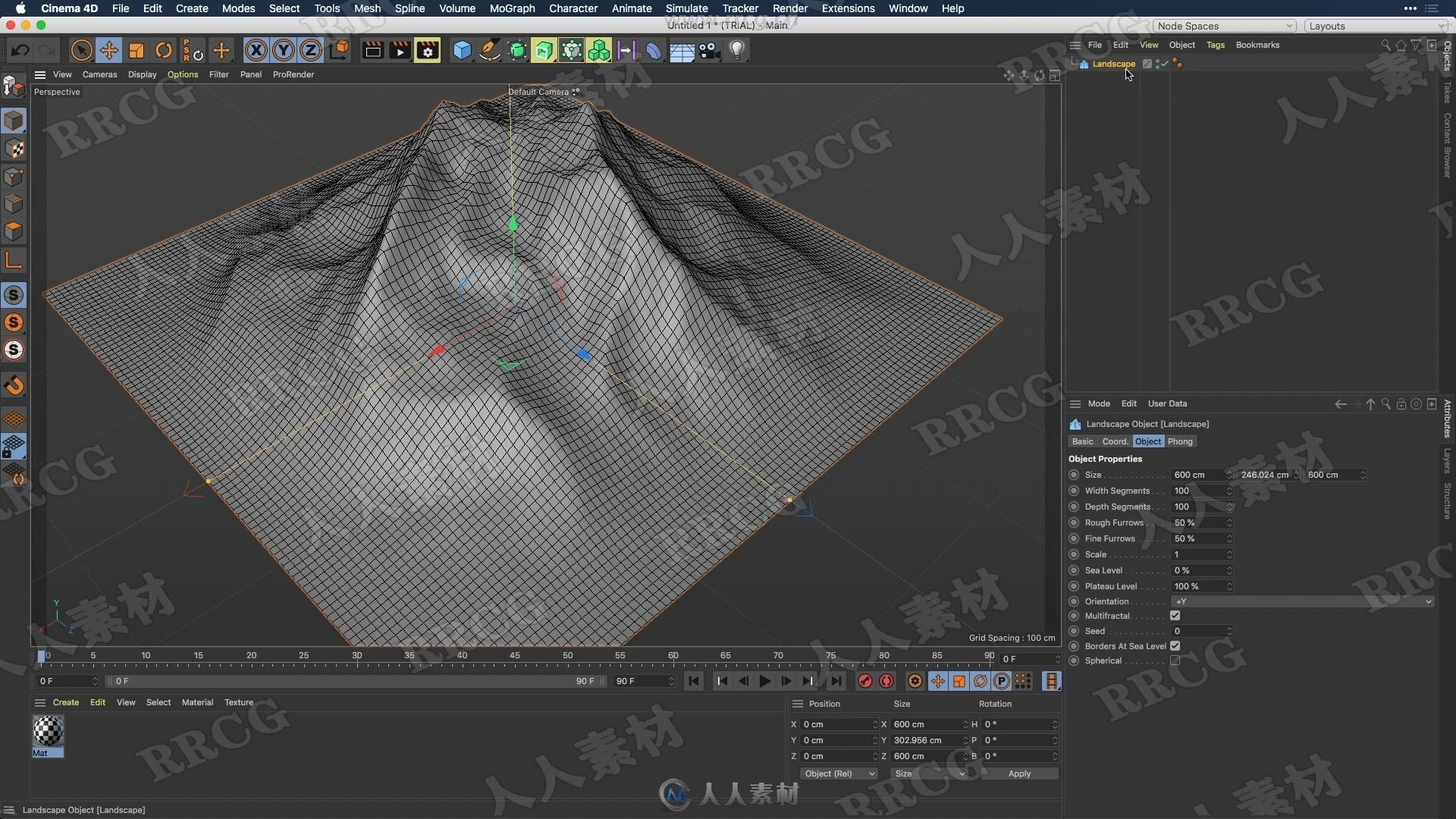Step the Sea Level value spinner
The height and width of the screenshot is (819, 1456).
coord(1229,570)
